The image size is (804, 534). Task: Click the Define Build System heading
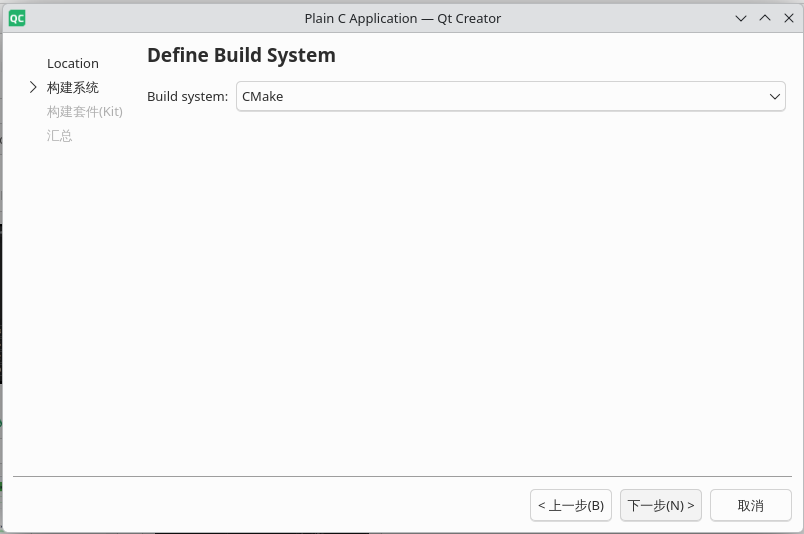pyautogui.click(x=241, y=55)
